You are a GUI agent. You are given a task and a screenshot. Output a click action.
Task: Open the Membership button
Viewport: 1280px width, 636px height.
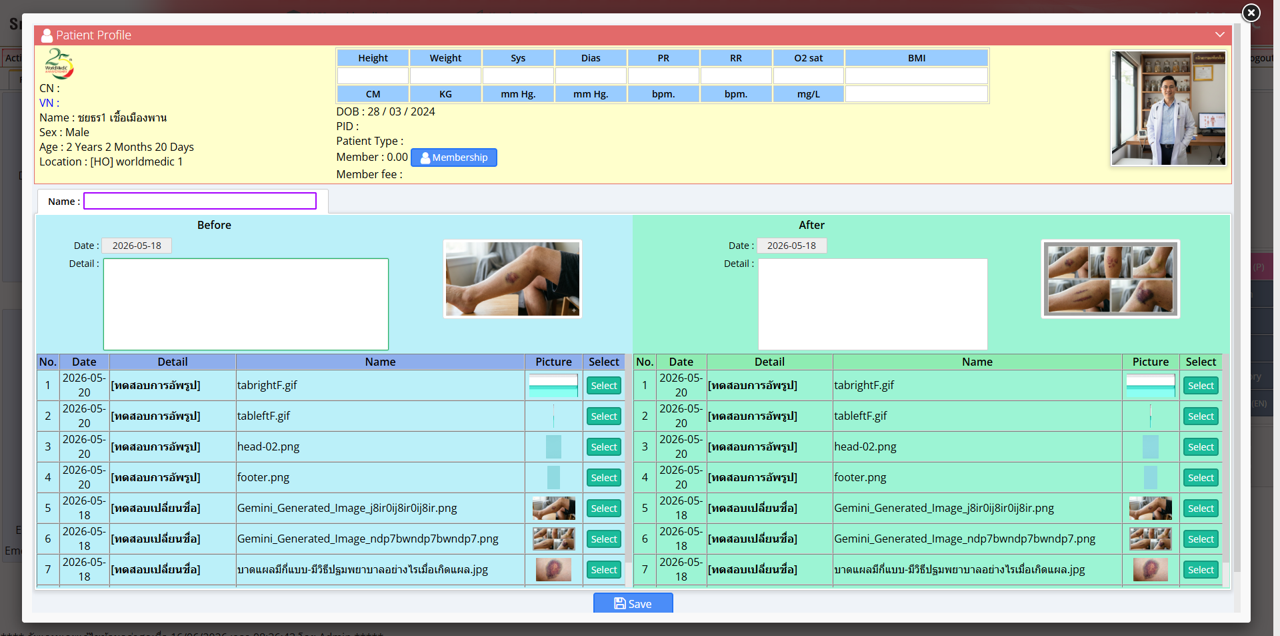(454, 157)
